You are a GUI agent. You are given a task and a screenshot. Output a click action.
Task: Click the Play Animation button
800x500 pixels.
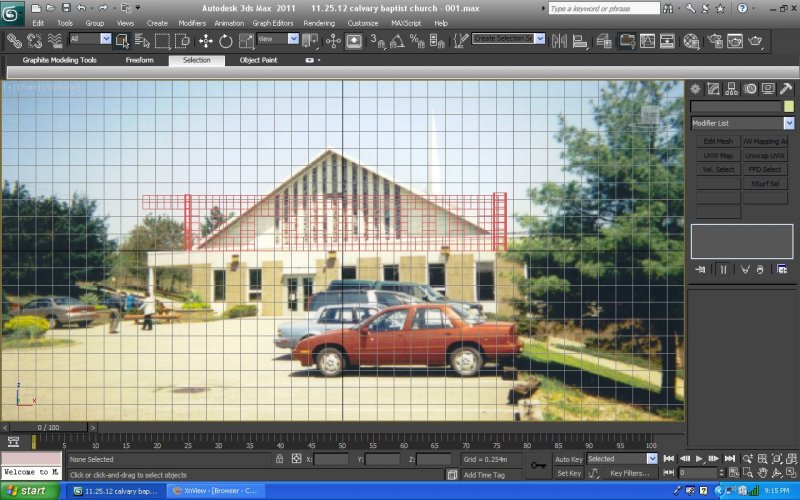[699, 459]
